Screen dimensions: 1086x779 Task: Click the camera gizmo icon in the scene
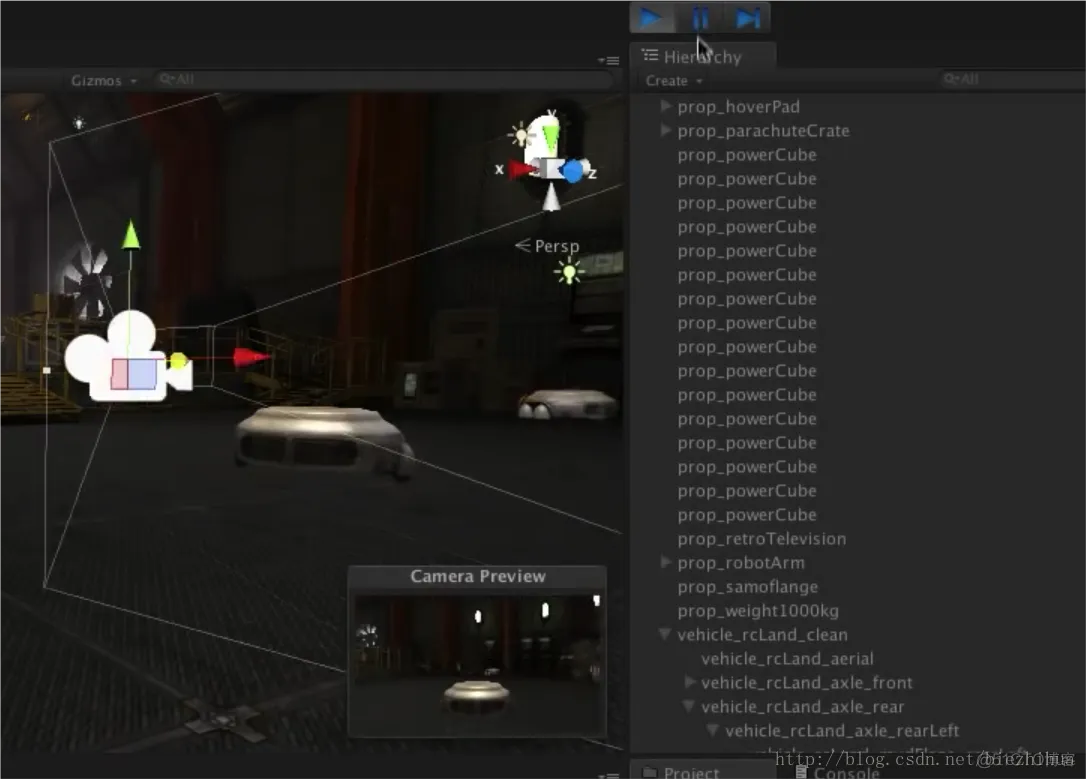pyautogui.click(x=128, y=356)
